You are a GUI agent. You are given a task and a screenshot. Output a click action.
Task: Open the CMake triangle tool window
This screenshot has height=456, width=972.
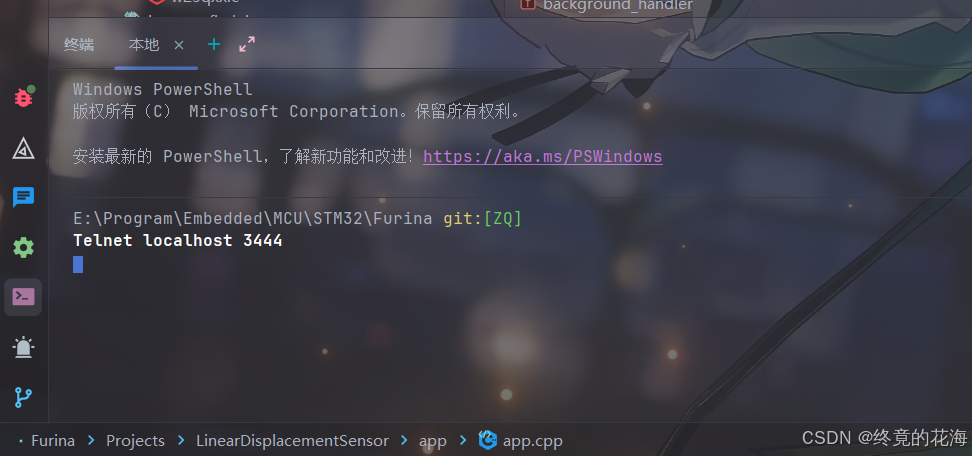(x=24, y=148)
